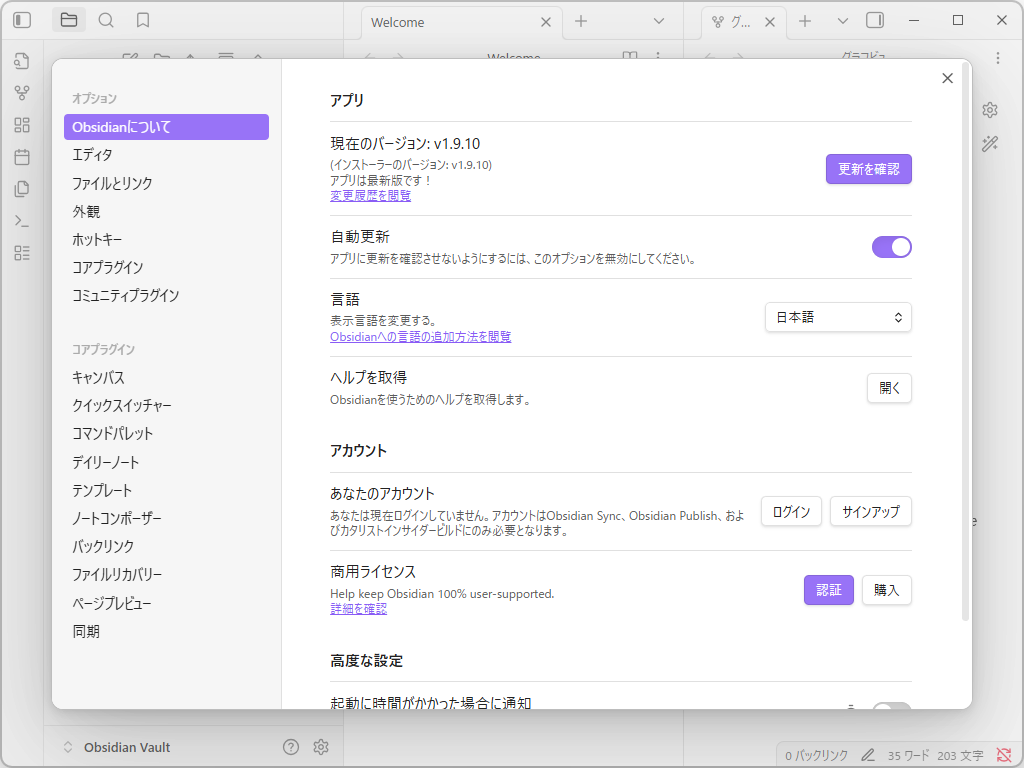Disable the 自動更新 toggle
1024x768 pixels.
click(890, 247)
